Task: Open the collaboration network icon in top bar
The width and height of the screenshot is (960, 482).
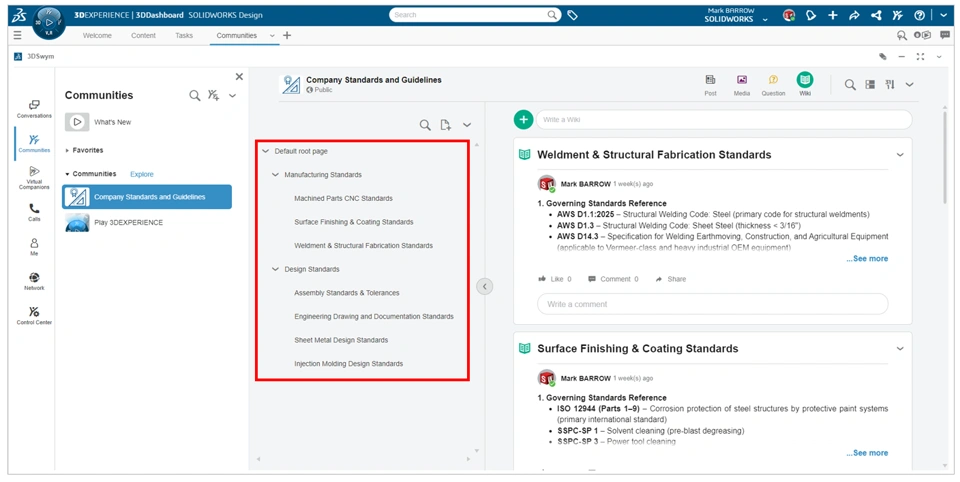Action: 876,16
